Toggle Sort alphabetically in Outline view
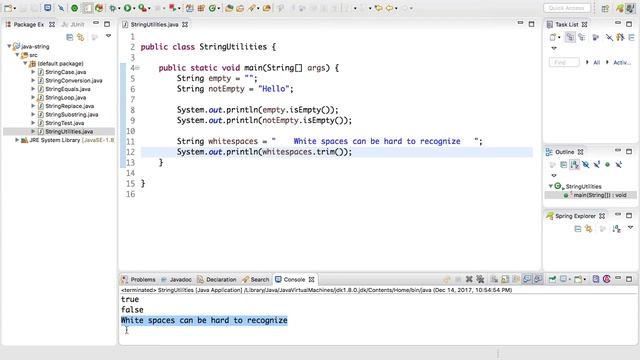The width and height of the screenshot is (640, 360). tap(575, 164)
